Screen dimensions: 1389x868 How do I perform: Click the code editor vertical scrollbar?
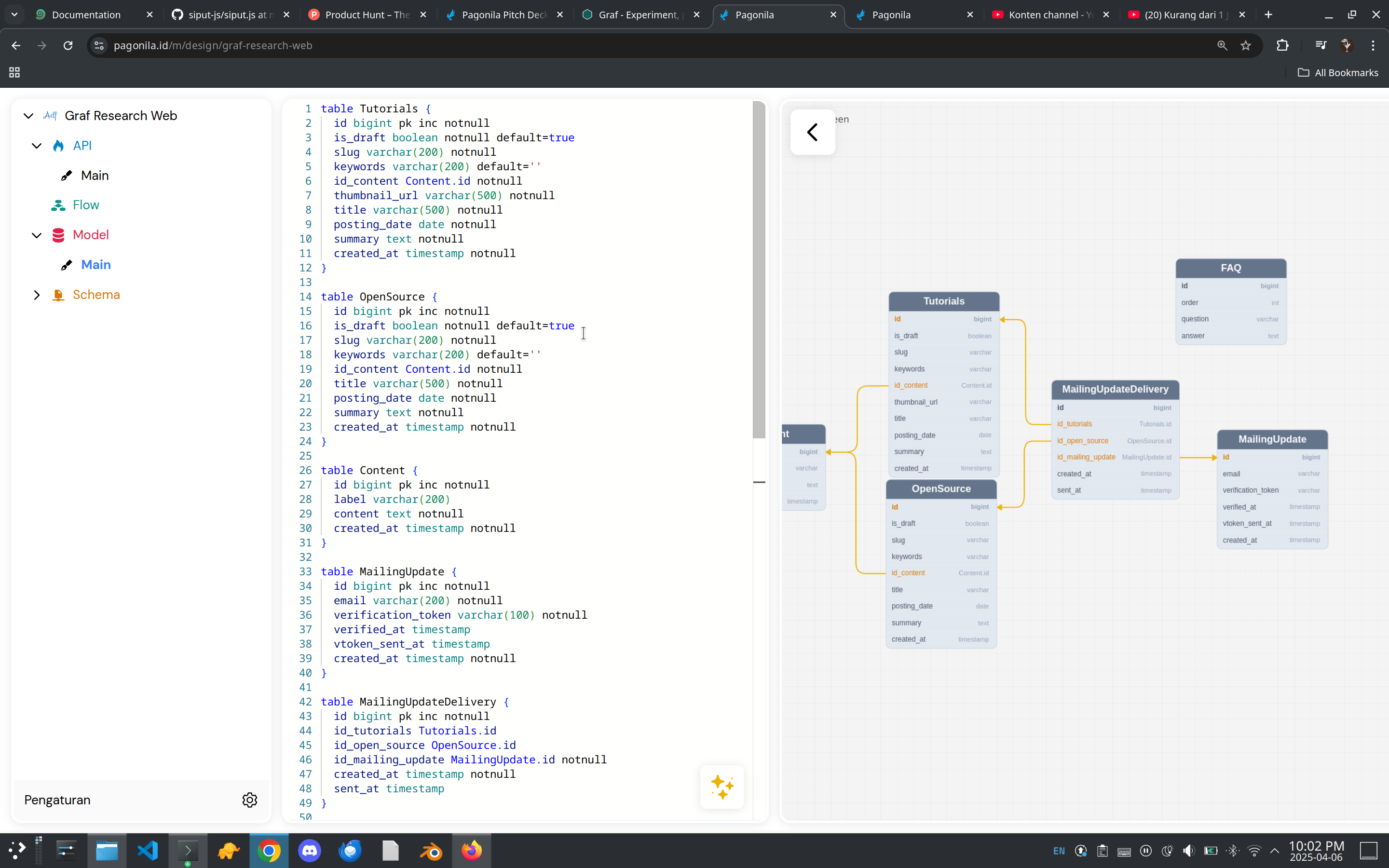(759, 270)
